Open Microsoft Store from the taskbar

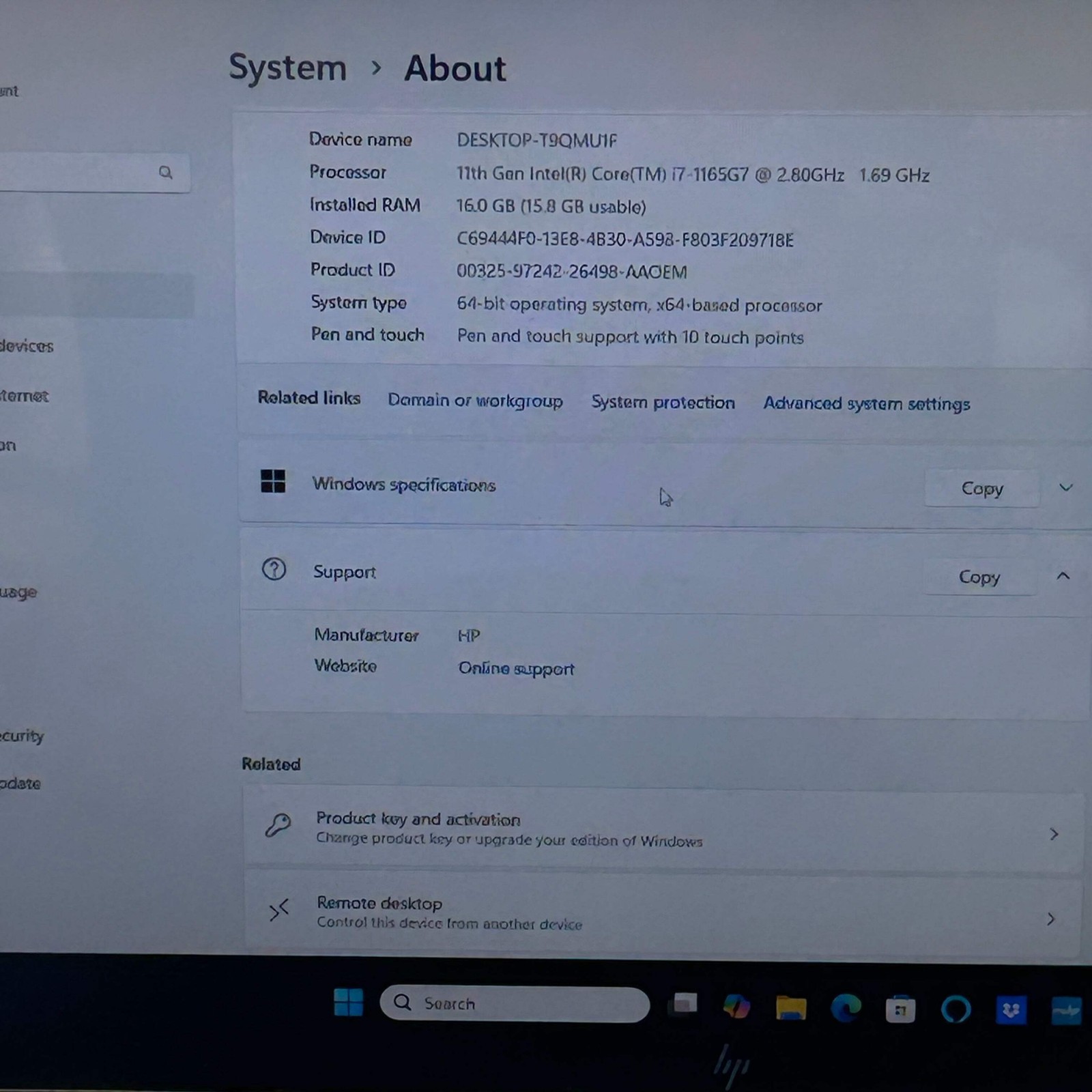click(900, 1009)
